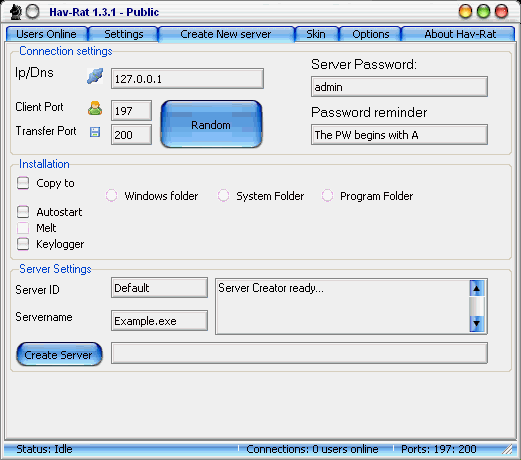The width and height of the screenshot is (521, 460).
Task: Click the Transfer Port floppy disk icon
Action: (95, 132)
